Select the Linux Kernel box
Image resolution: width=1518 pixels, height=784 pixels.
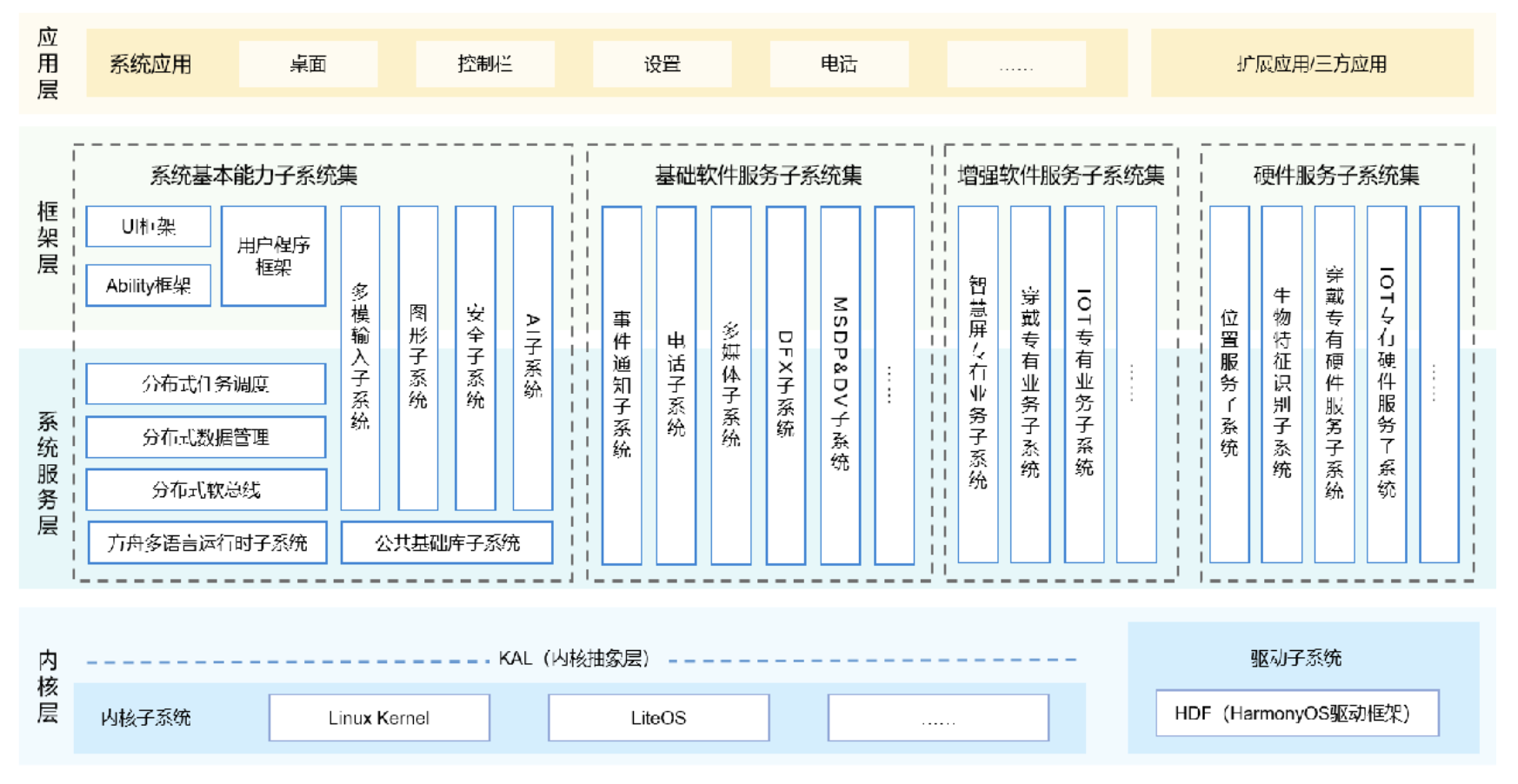(x=379, y=717)
